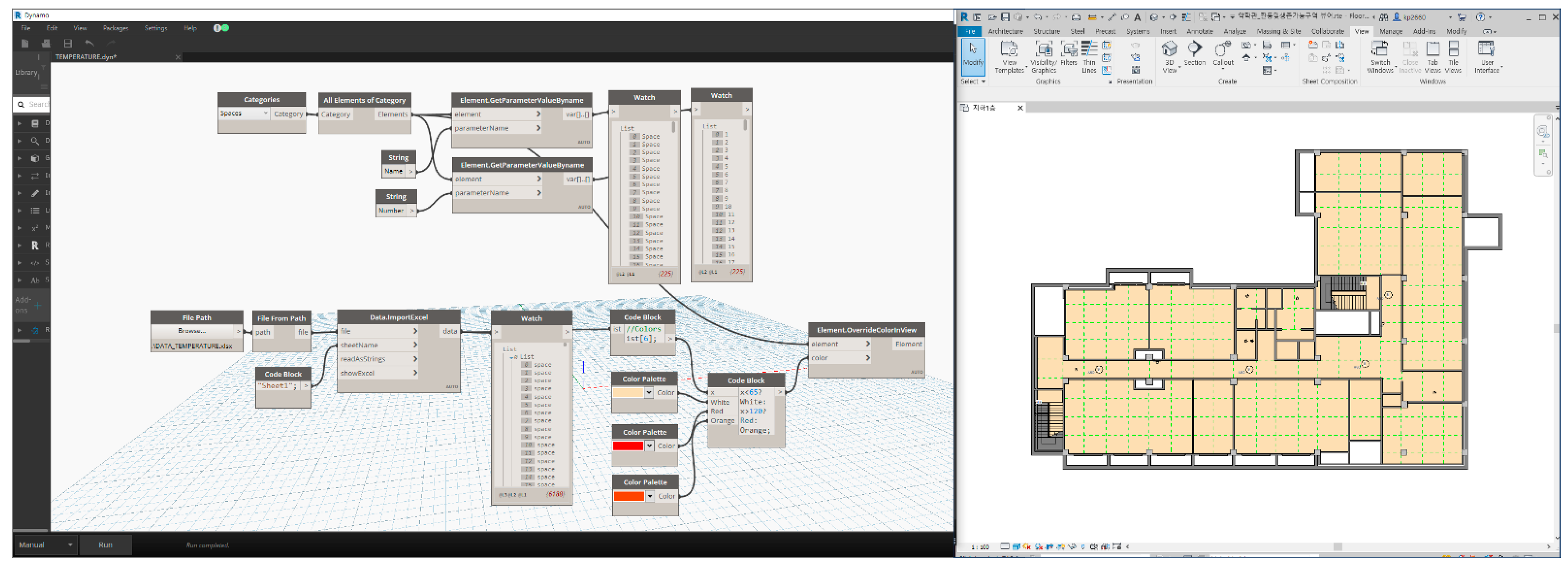Toggle the geometry/graph view switch in Dynamo
The height and width of the screenshot is (564, 1568).
(221, 28)
